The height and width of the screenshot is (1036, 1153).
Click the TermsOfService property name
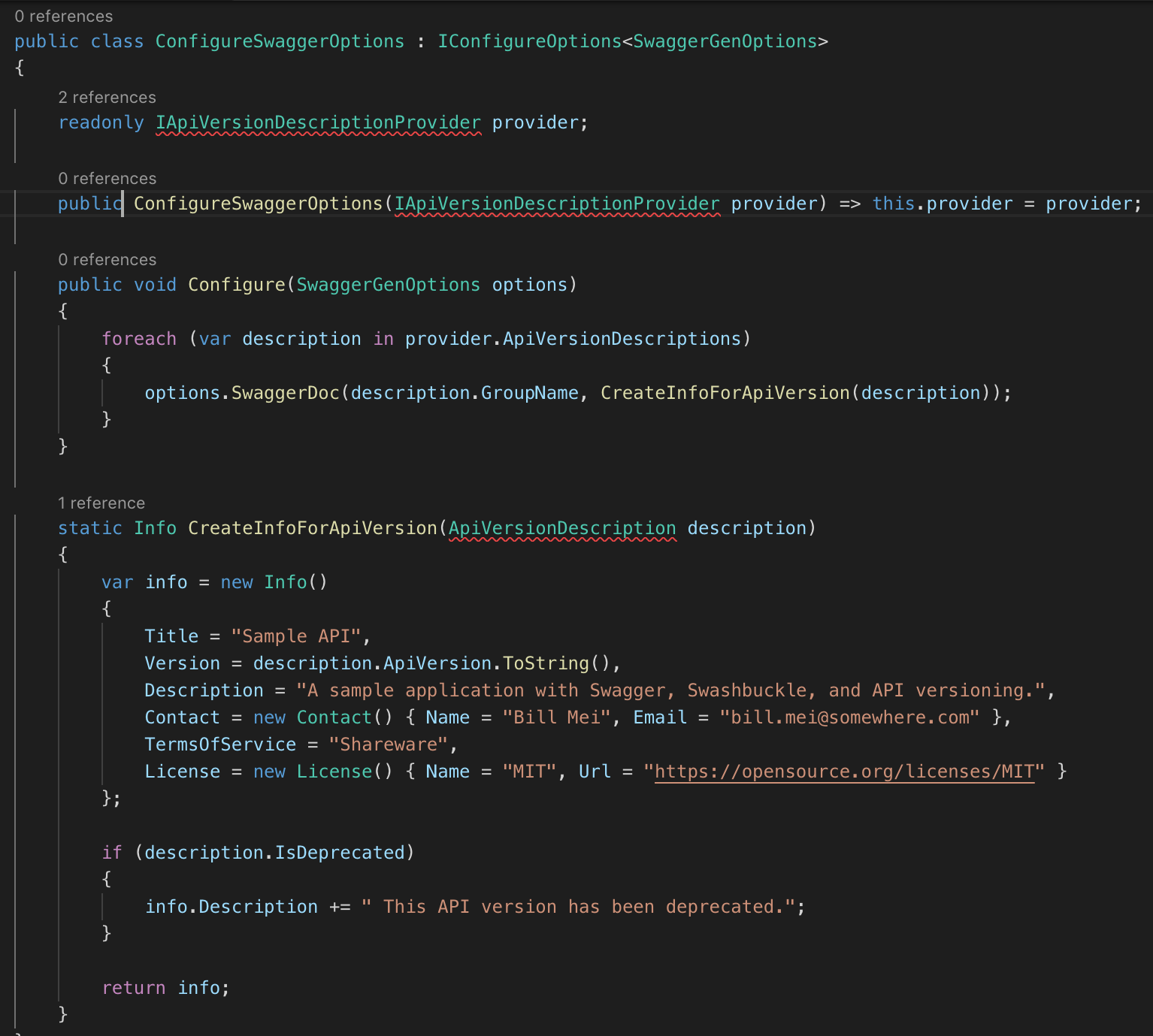[219, 744]
